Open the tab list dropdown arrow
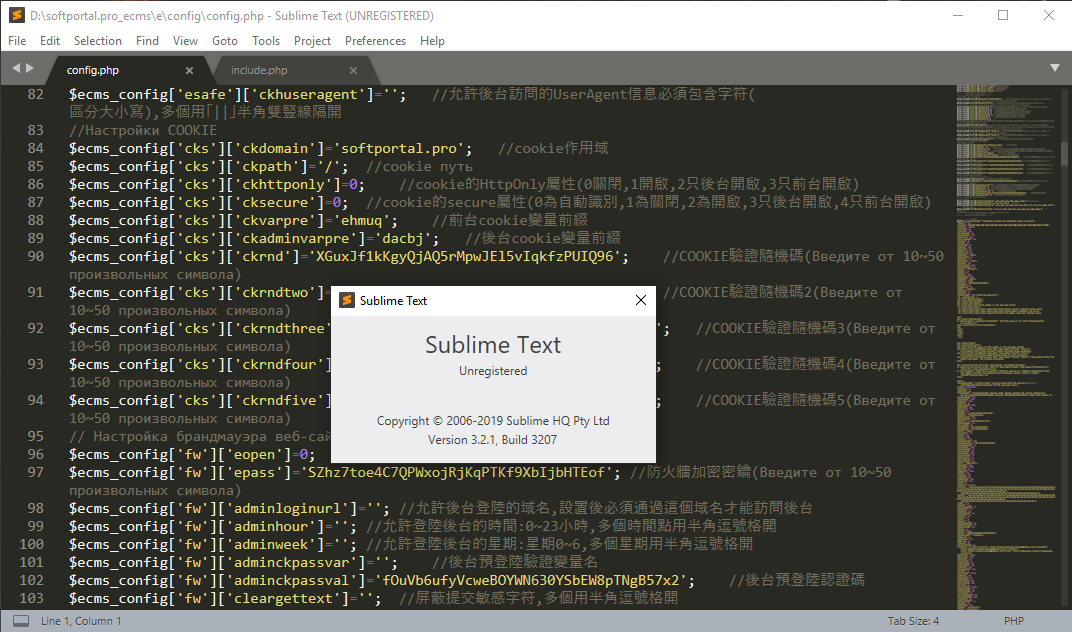The image size is (1072, 632). 1055,68
